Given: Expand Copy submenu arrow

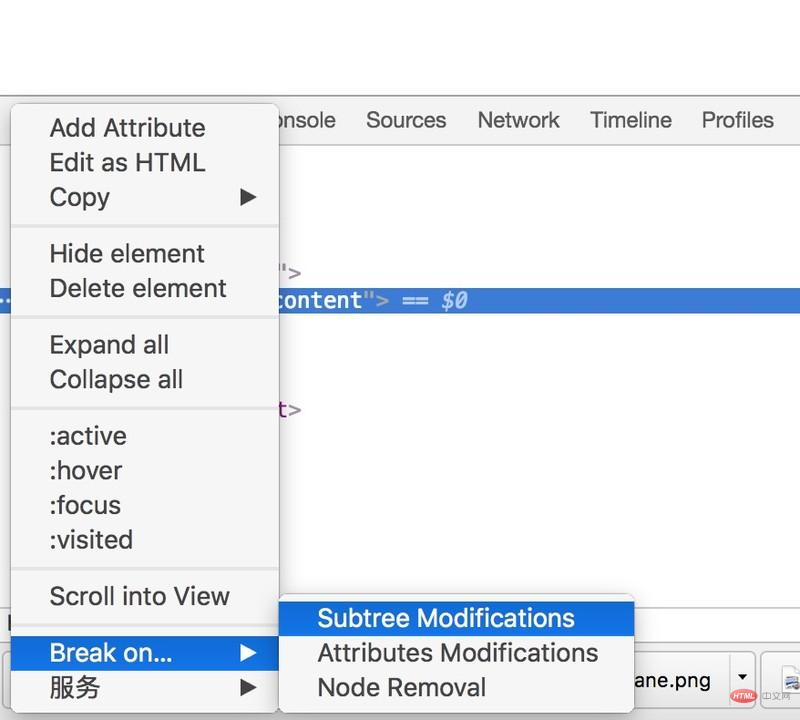Looking at the screenshot, I should (x=248, y=197).
